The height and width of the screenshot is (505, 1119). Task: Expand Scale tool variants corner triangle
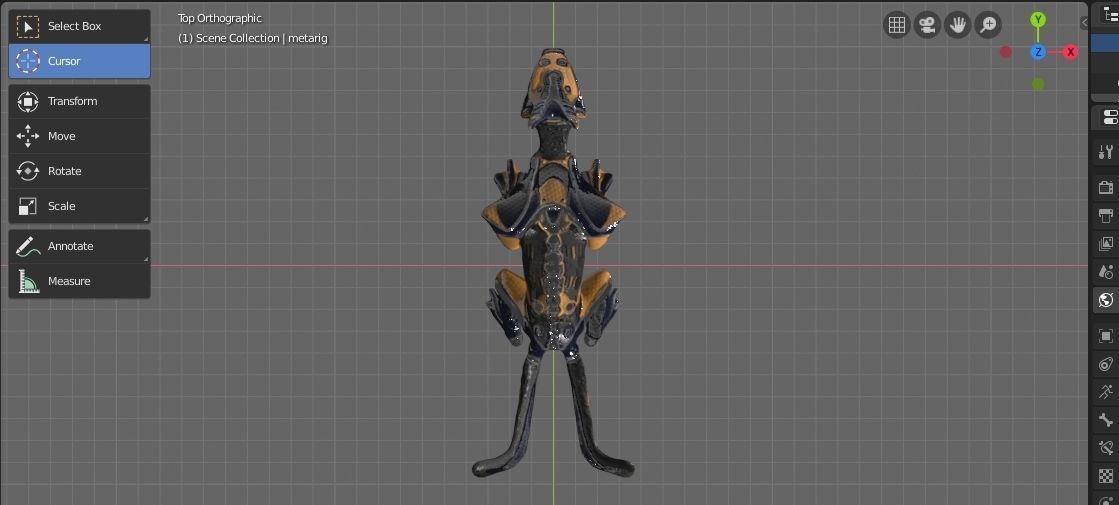146,219
